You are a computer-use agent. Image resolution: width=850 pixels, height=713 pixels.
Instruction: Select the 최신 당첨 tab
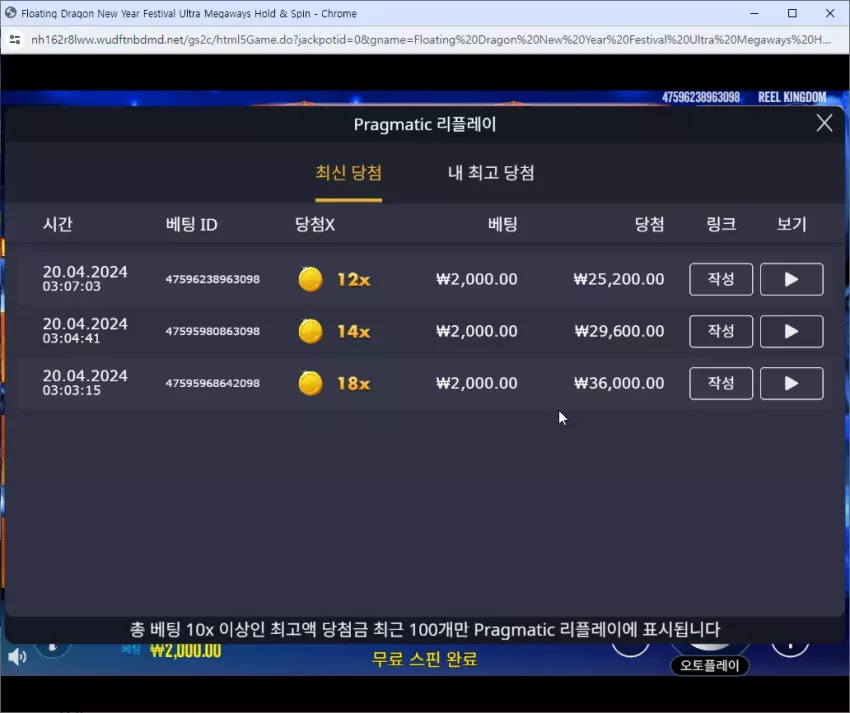pyautogui.click(x=349, y=173)
